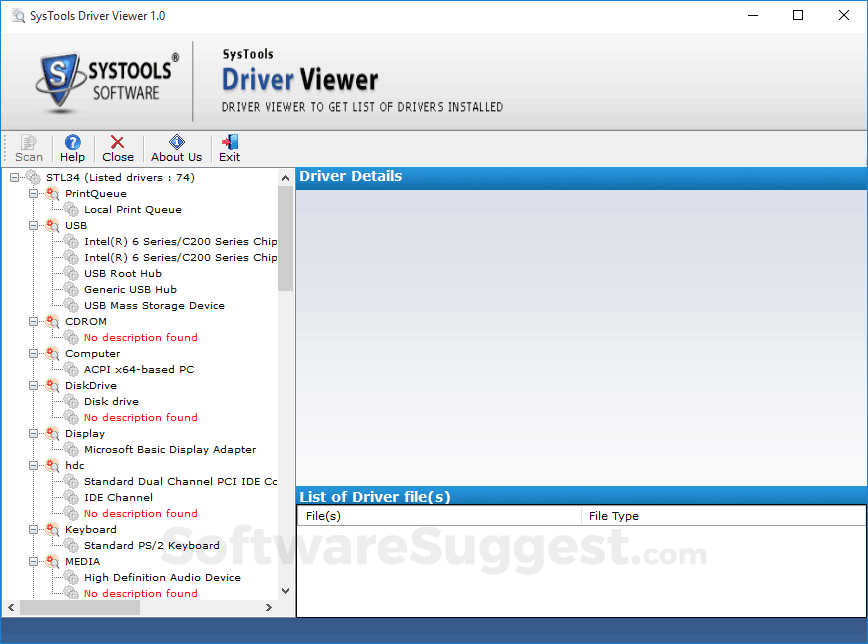Viewport: 868px width, 644px height.
Task: Click the gear icon beside Disk drive
Action: pyautogui.click(x=71, y=401)
